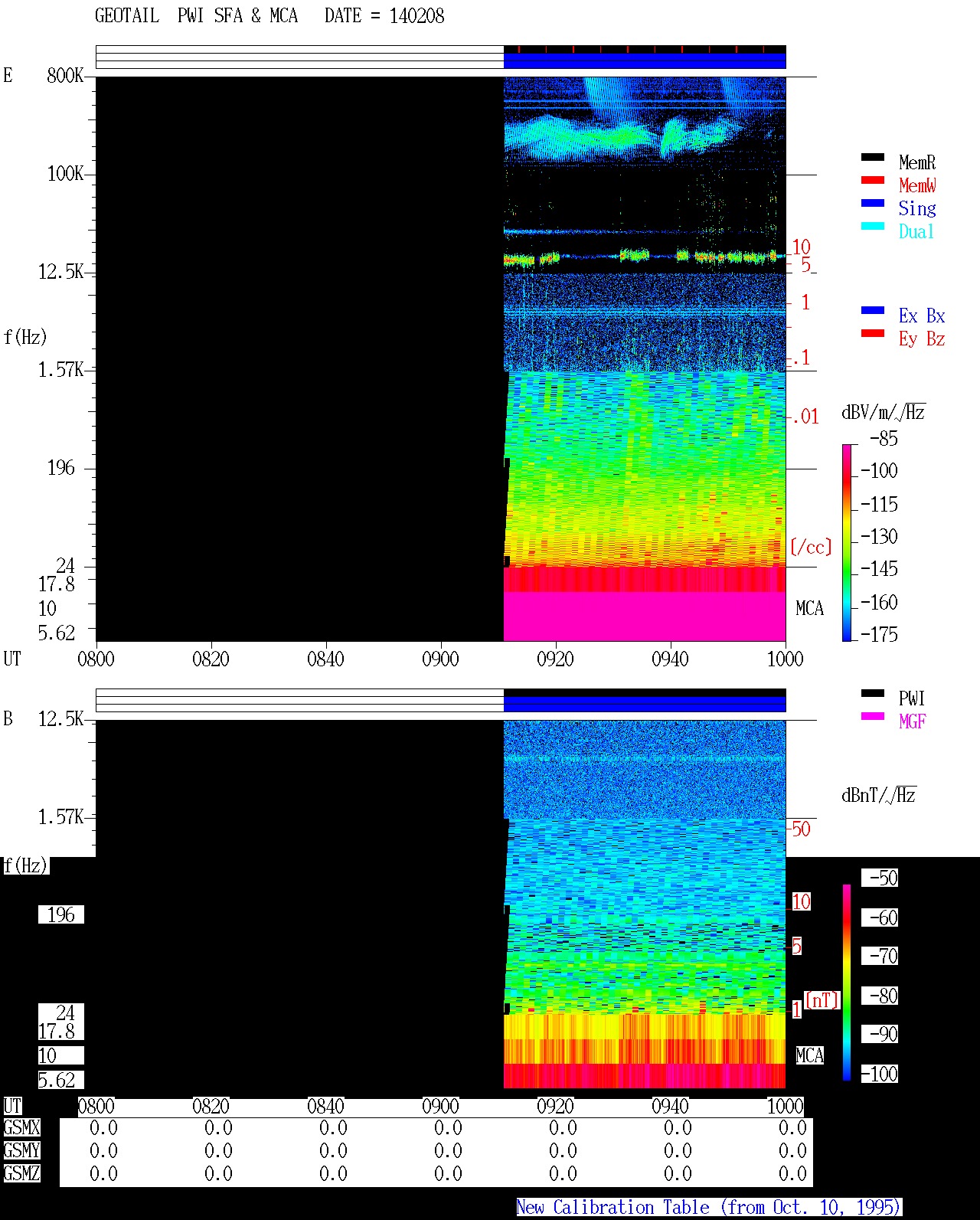Screen dimensions: 980x1220
Task: Click the Ey Bz legend label
Action: click(922, 339)
